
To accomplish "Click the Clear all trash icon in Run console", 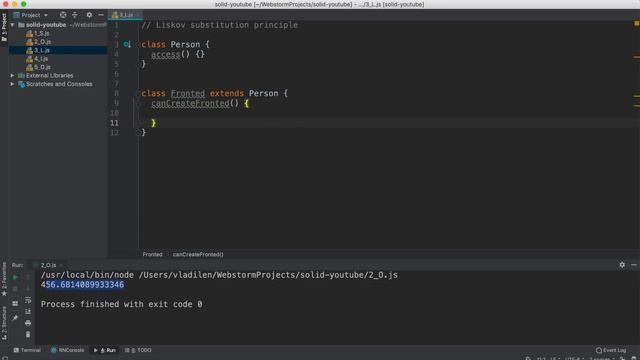I will point(28,335).
